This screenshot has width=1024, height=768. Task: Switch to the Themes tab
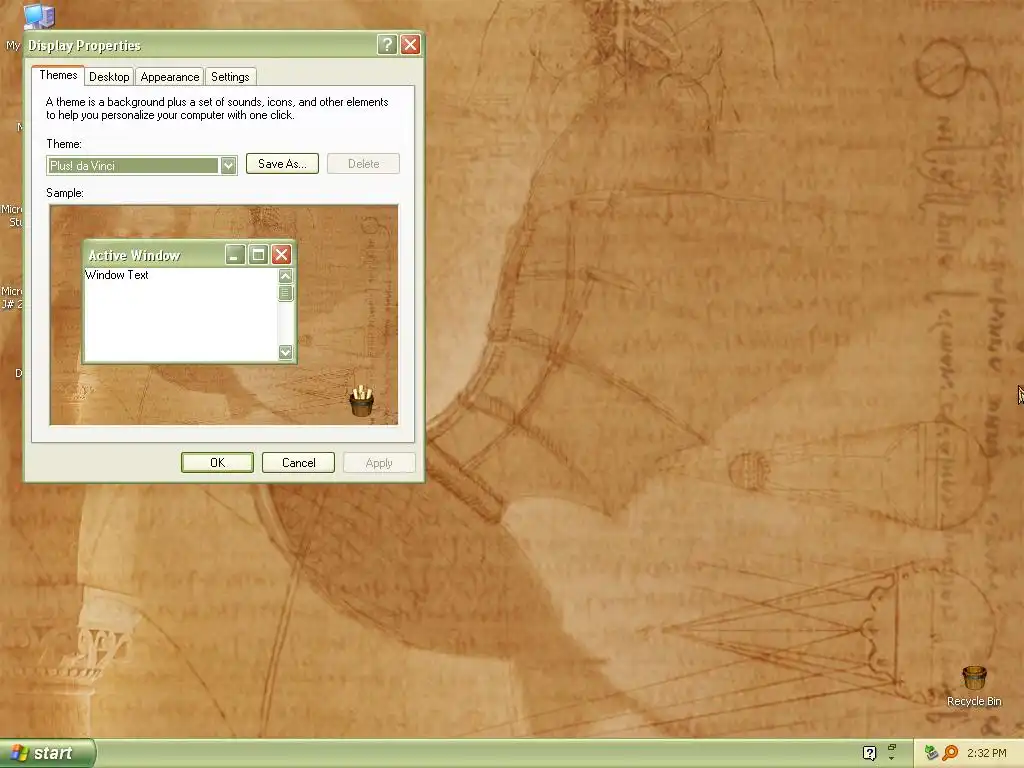pos(58,75)
